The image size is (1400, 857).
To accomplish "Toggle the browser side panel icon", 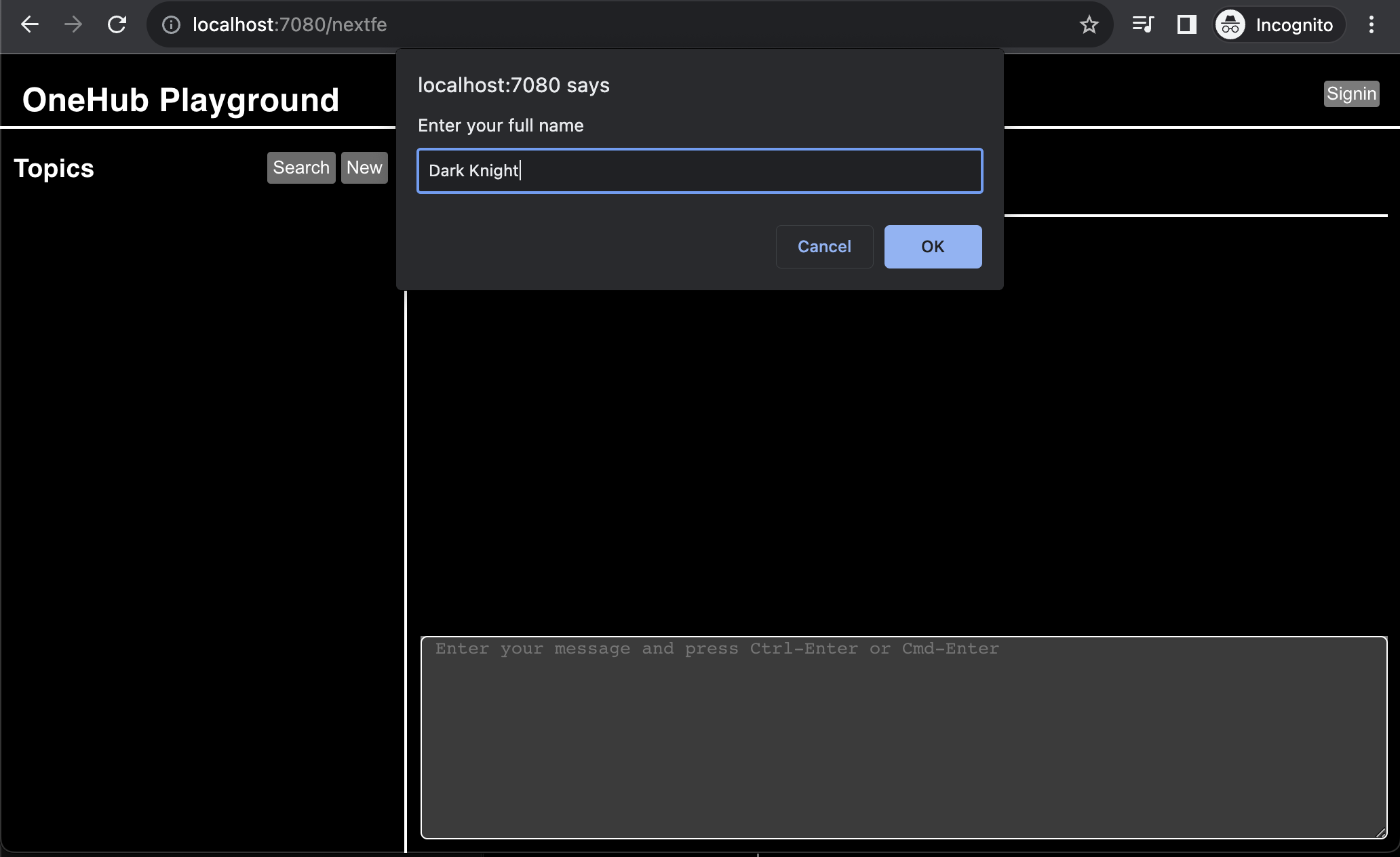I will click(x=1186, y=25).
